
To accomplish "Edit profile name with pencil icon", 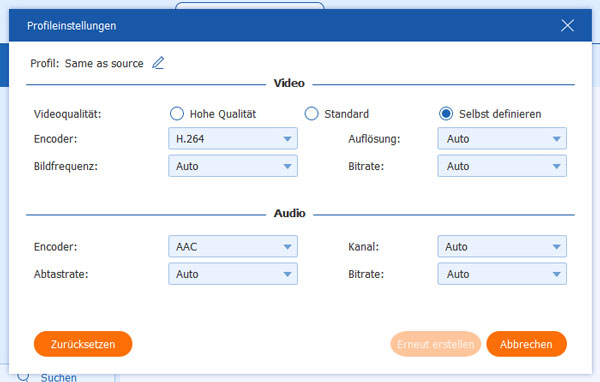I will (x=158, y=63).
